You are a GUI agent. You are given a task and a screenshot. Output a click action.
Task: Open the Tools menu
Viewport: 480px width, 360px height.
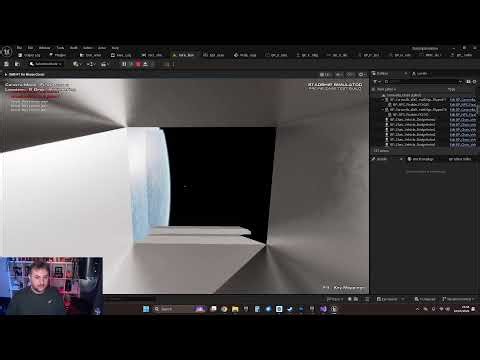60,48
